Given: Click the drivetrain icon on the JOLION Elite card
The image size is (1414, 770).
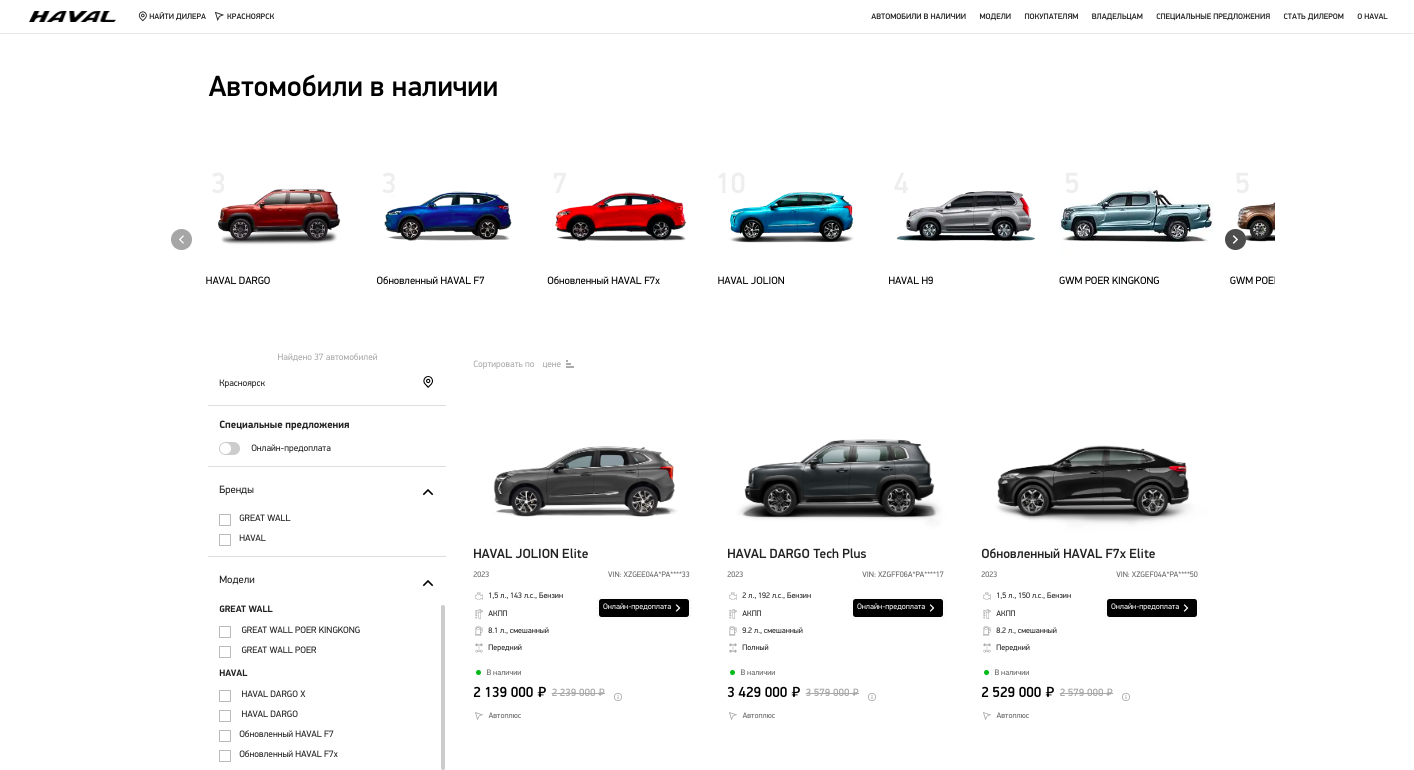Looking at the screenshot, I should pyautogui.click(x=479, y=648).
